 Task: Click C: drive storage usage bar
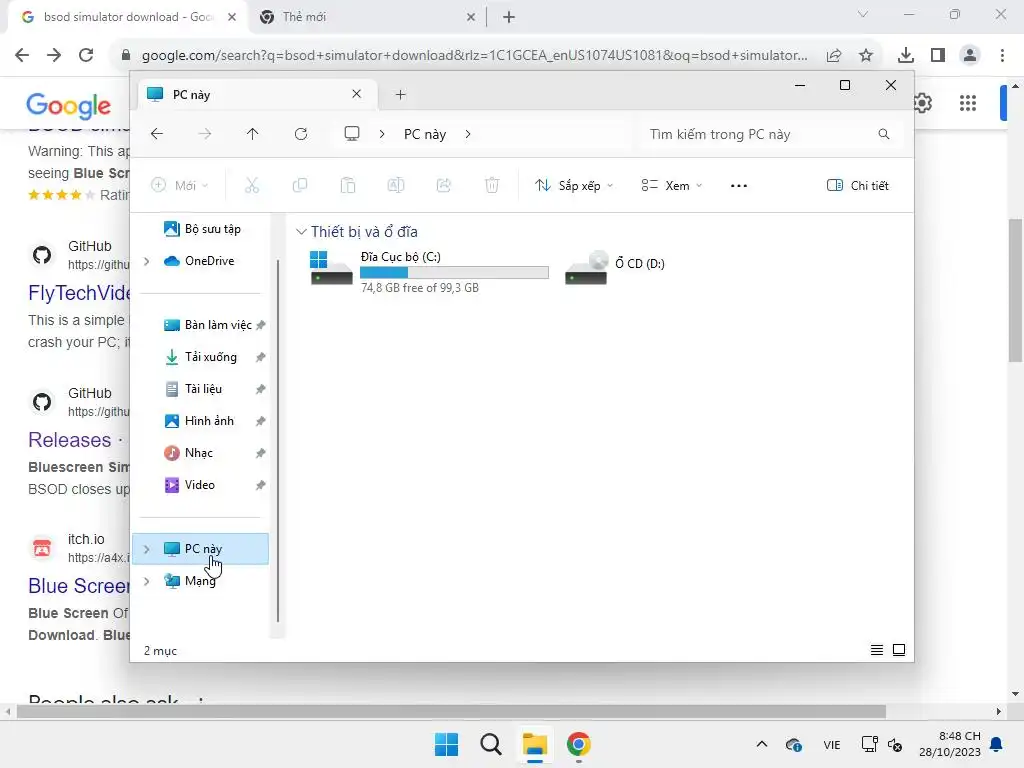click(x=455, y=273)
